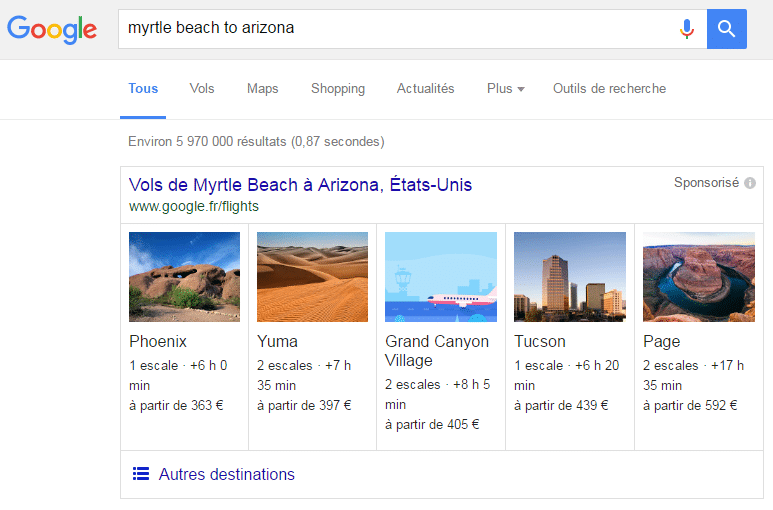Viewport: 773px width, 510px height.
Task: Click the 'à partir de 405 €' price
Action: (x=432, y=424)
